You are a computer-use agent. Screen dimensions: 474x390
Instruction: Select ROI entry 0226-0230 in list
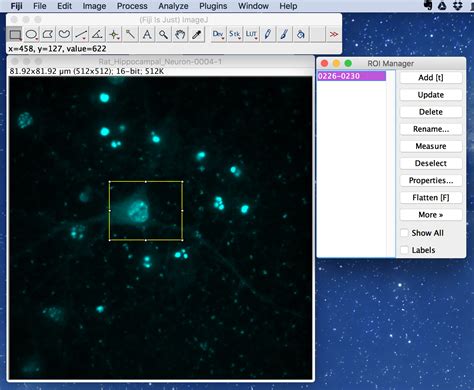click(352, 76)
